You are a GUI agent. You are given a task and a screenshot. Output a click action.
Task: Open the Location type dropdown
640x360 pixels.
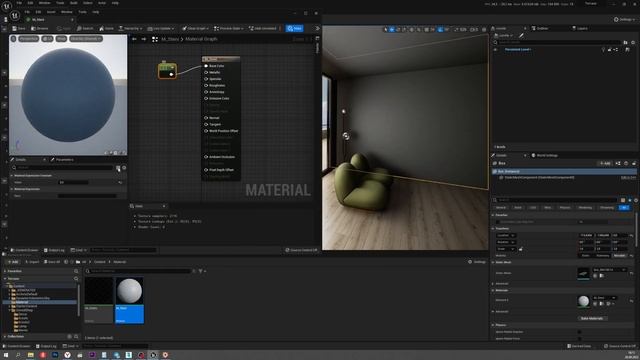click(x=506, y=236)
